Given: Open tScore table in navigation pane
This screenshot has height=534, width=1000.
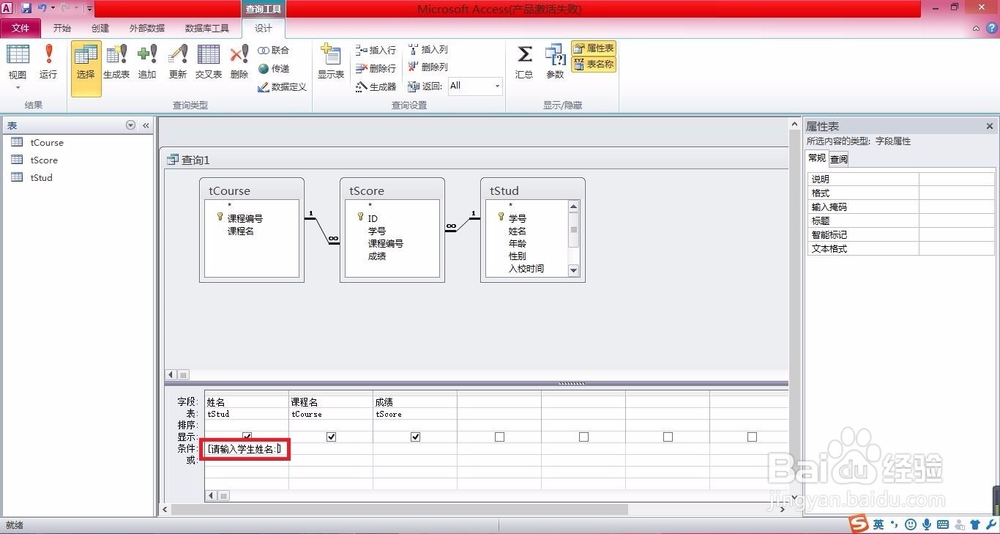Looking at the screenshot, I should point(44,160).
